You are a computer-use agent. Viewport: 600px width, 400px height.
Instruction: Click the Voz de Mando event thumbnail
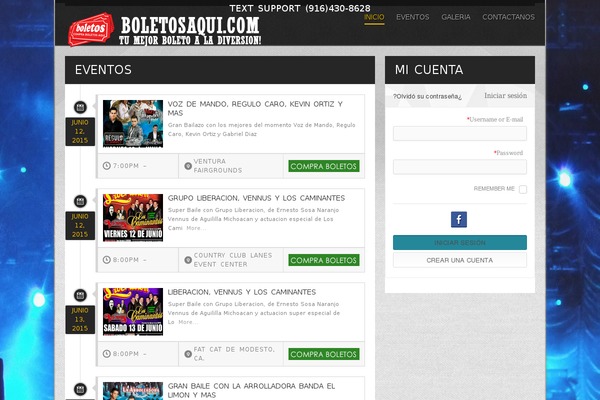click(x=133, y=124)
